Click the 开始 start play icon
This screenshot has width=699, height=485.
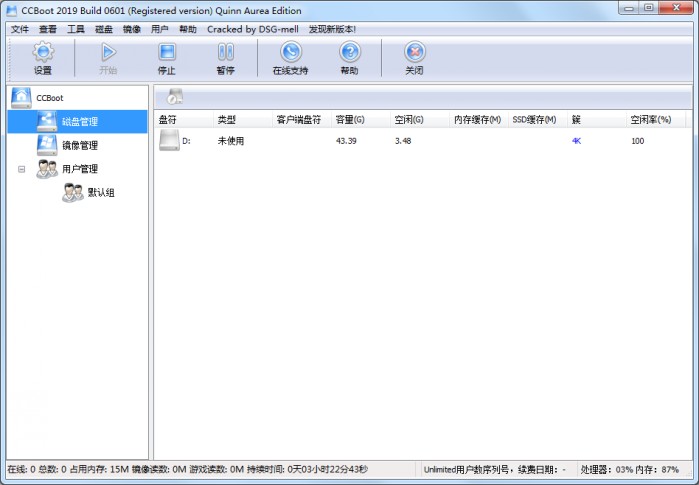(108, 52)
